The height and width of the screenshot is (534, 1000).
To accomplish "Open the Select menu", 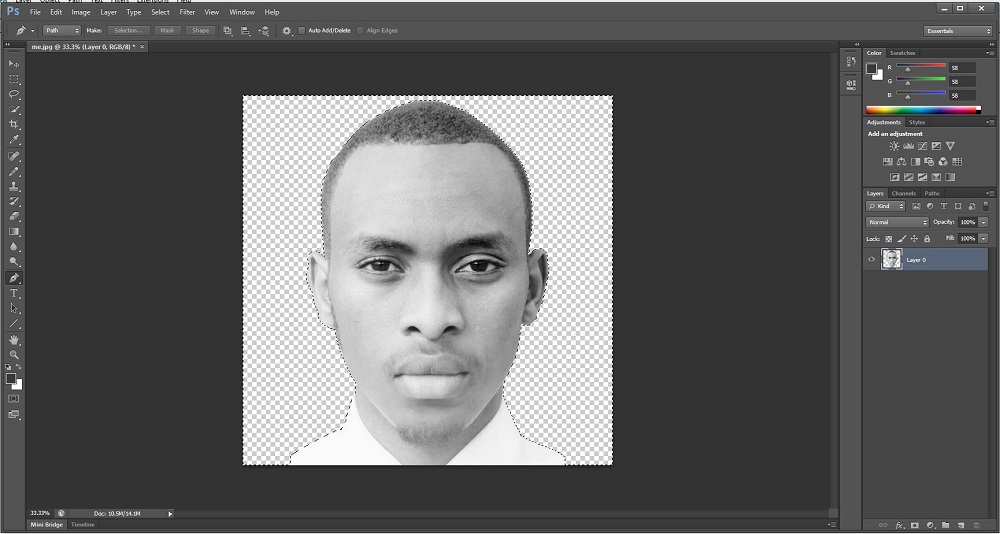I will pos(160,12).
